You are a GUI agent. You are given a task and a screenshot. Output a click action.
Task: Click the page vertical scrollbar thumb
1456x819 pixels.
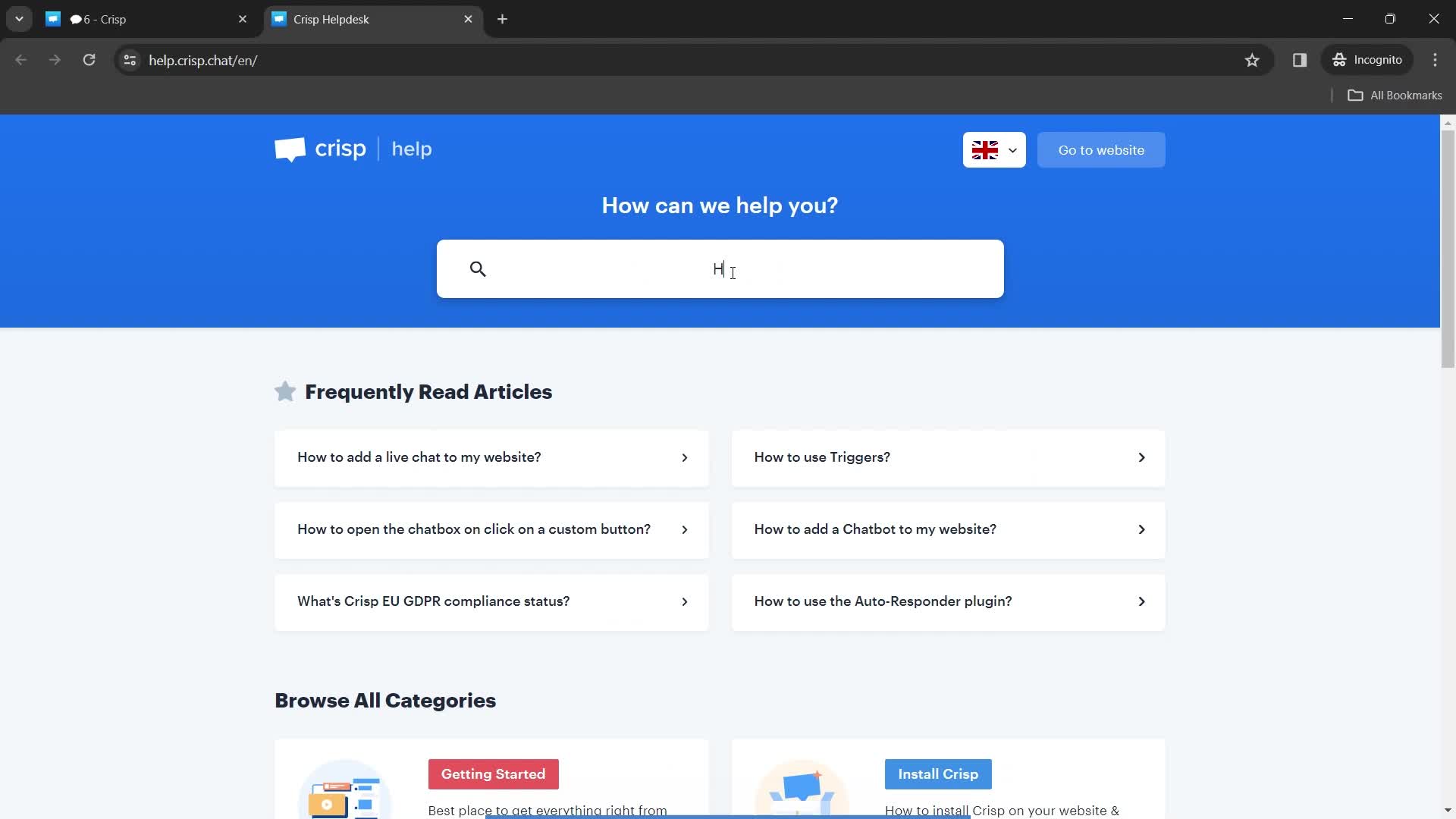(x=1448, y=249)
